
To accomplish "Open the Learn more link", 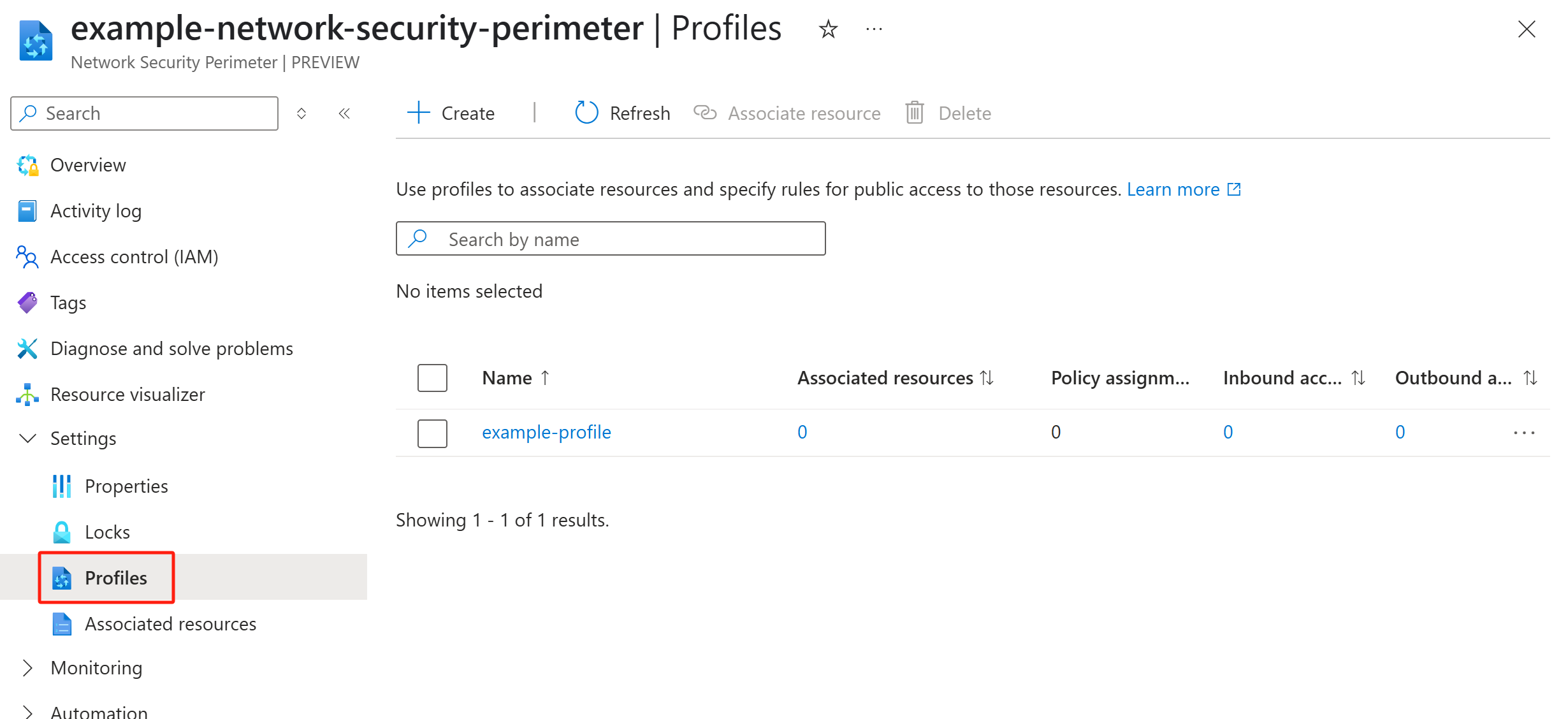I will [x=1173, y=189].
